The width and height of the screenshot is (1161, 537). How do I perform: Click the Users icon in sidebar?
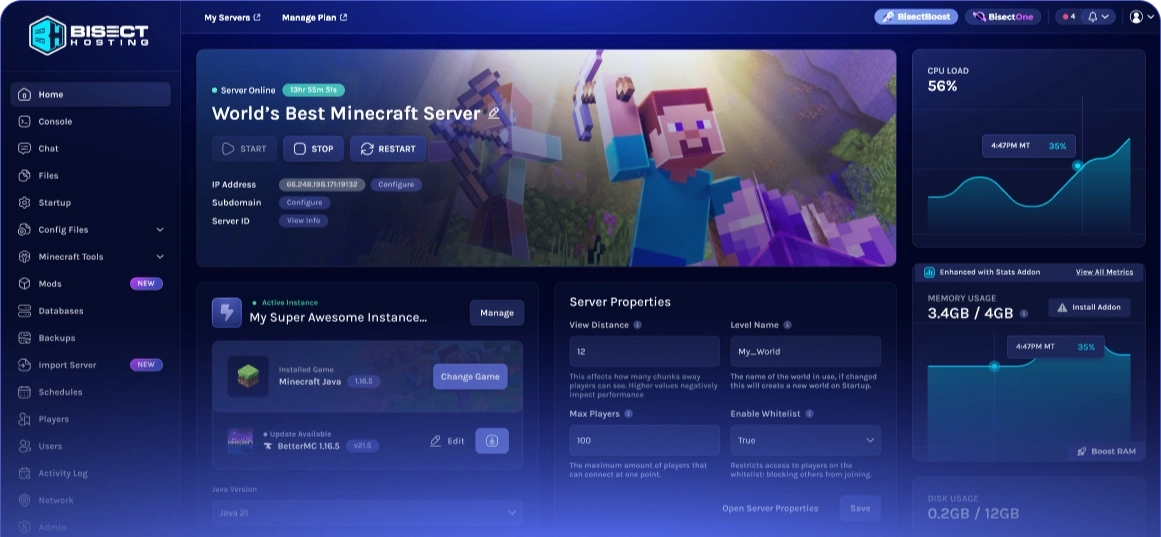click(x=24, y=446)
